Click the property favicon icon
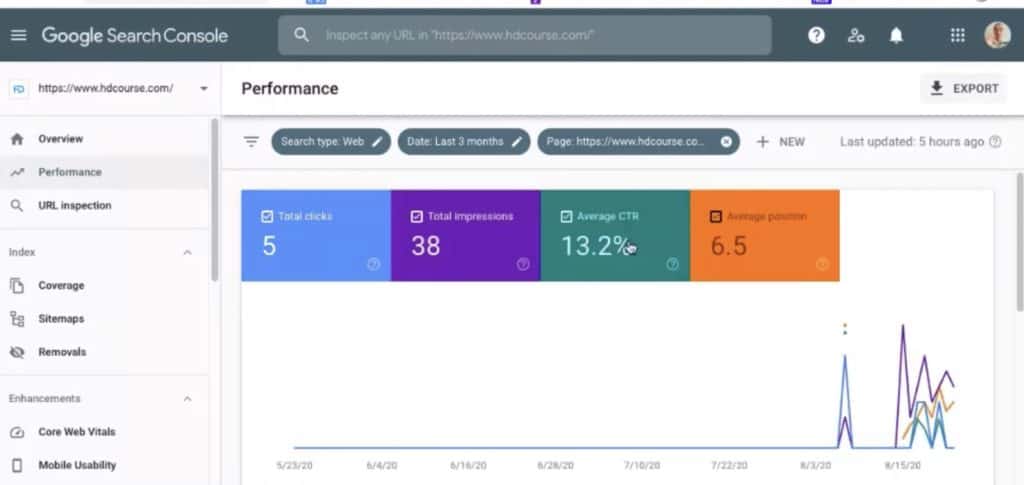The height and width of the screenshot is (485, 1024). point(19,89)
